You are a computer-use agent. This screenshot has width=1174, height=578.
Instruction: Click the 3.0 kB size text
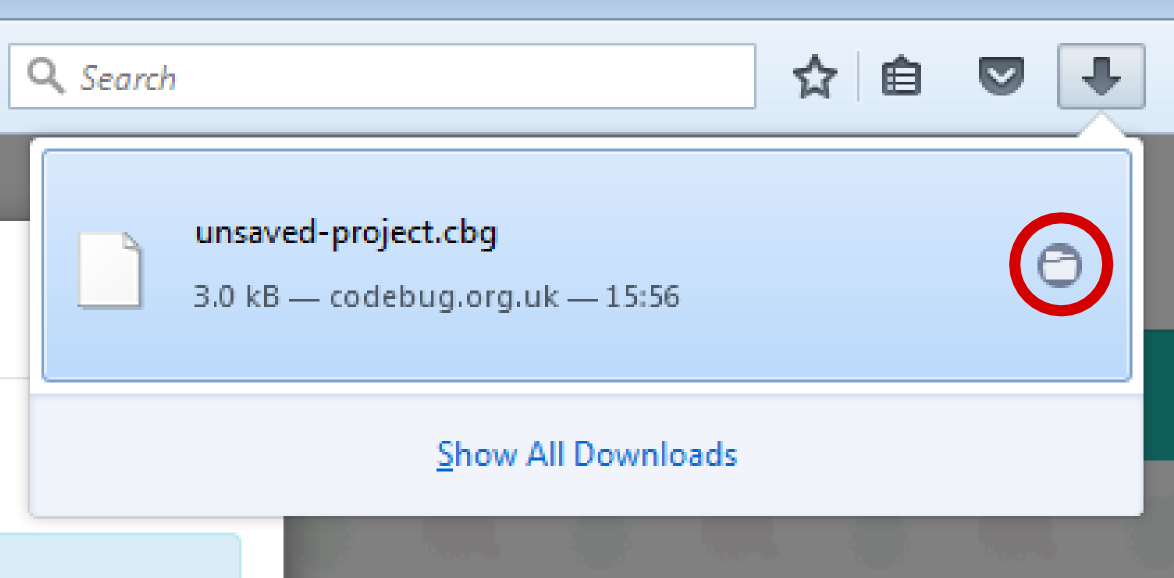click(x=237, y=298)
